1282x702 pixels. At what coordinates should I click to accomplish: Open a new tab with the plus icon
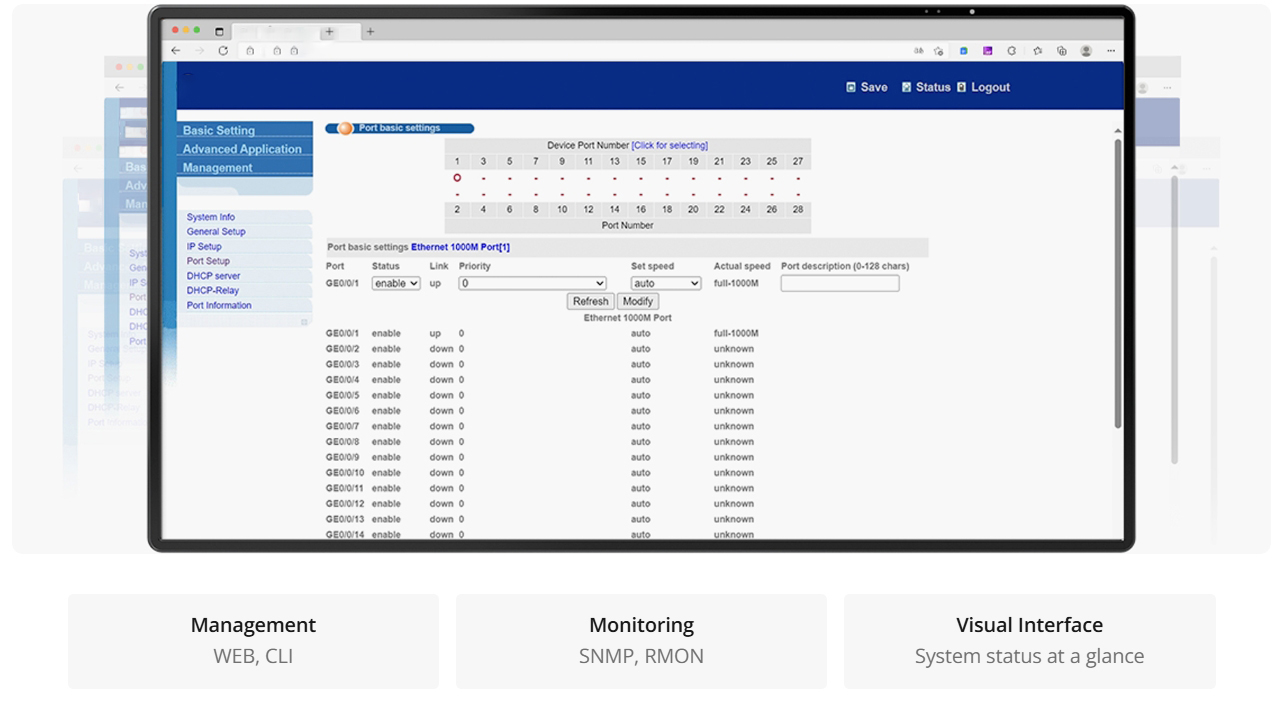(x=369, y=31)
